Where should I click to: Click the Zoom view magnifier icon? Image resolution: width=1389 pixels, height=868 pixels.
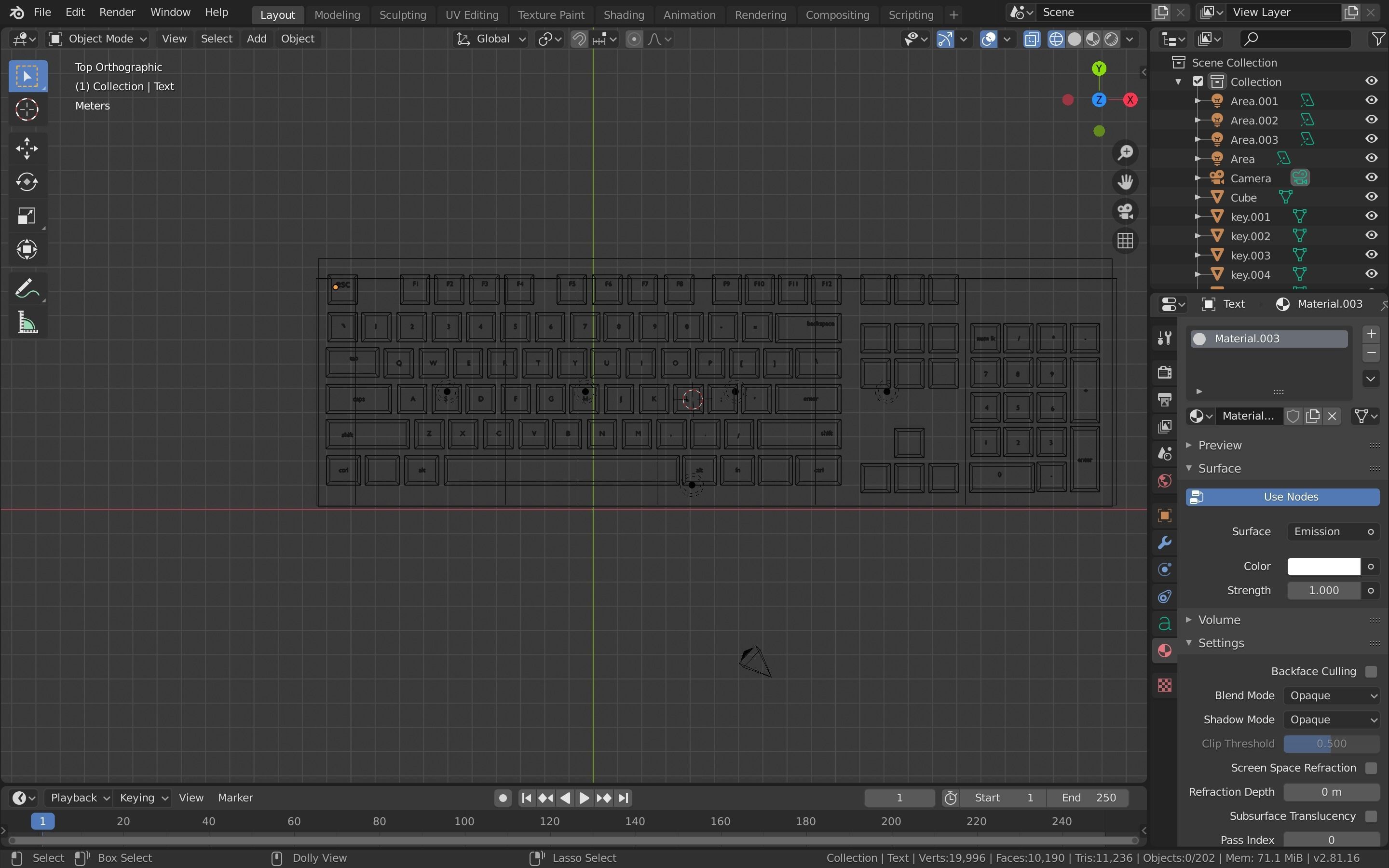[x=1125, y=153]
